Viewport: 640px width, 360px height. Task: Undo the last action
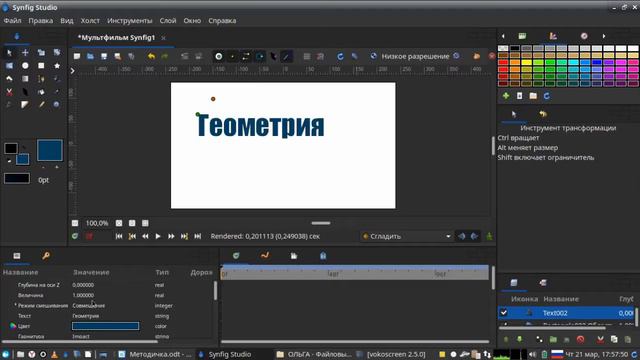[151, 56]
